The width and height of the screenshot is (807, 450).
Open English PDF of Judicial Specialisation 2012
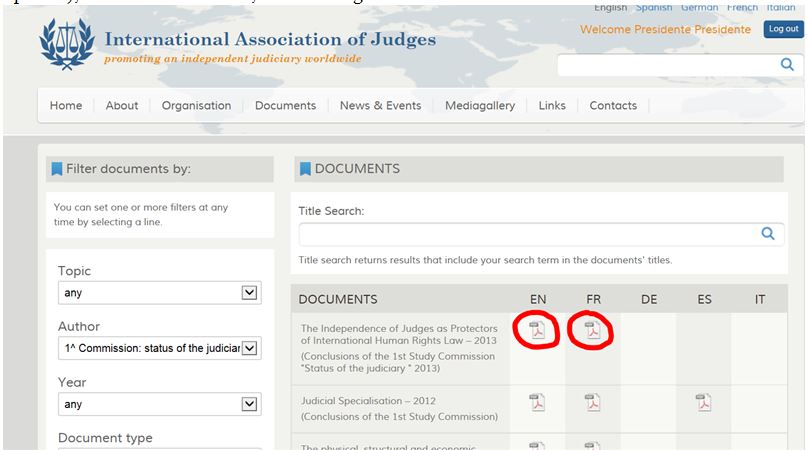coord(537,402)
